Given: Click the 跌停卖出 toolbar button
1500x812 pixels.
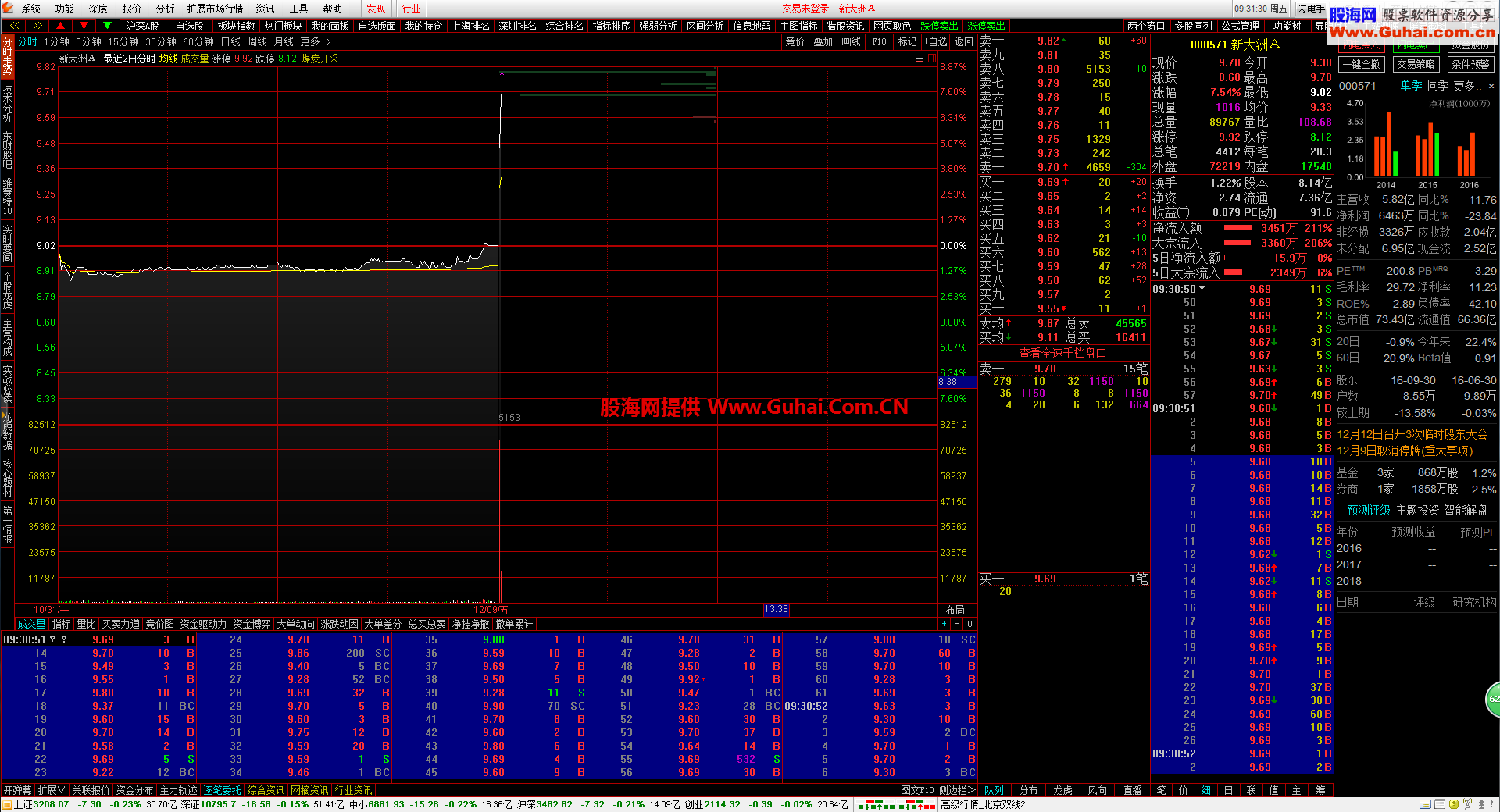Looking at the screenshot, I should coord(939,26).
